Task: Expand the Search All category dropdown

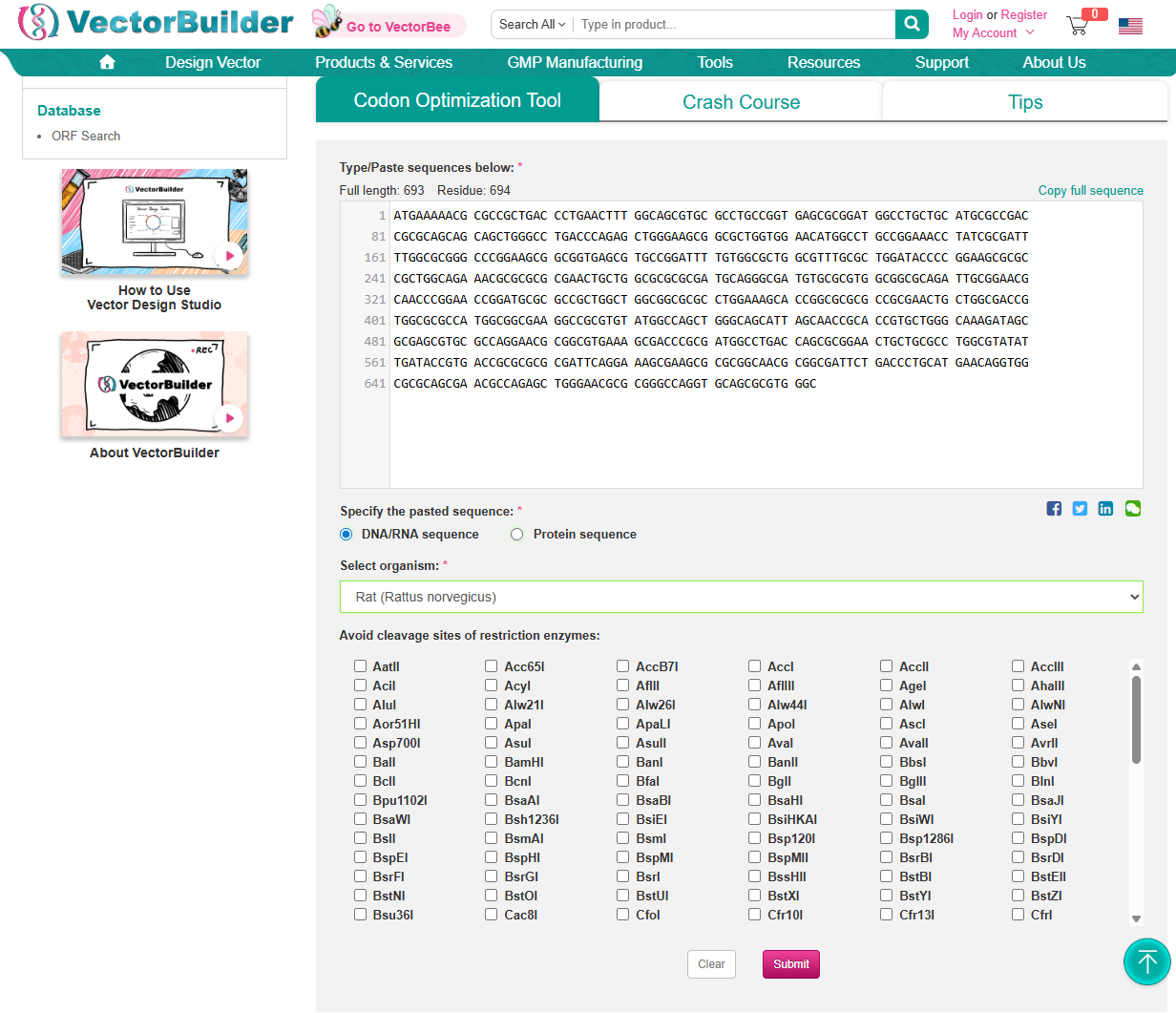Action: [532, 25]
